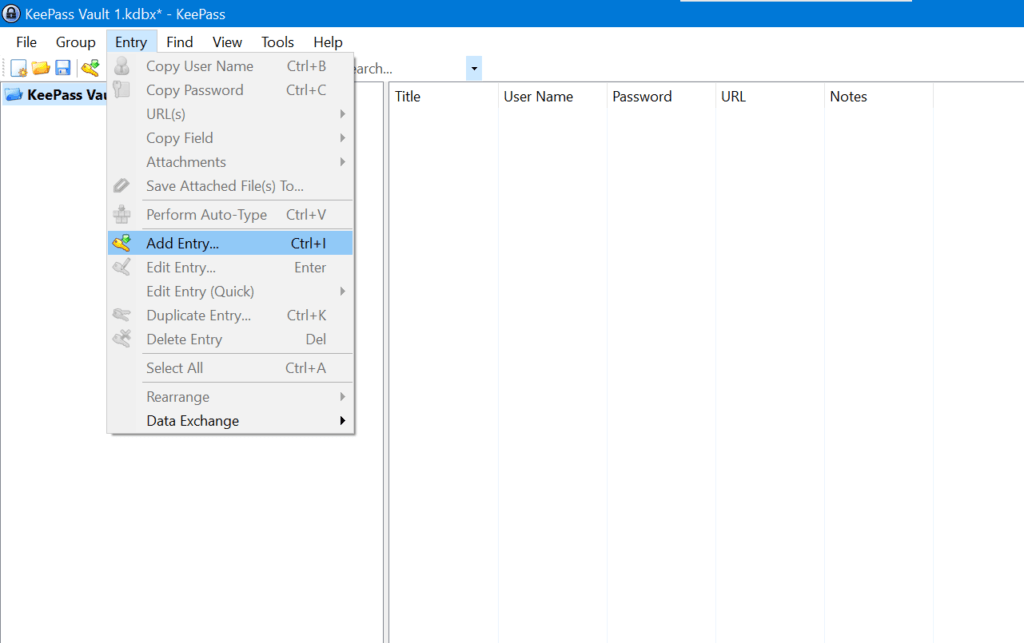
Task: Expand the Attachments submenu
Action: pyautogui.click(x=230, y=162)
